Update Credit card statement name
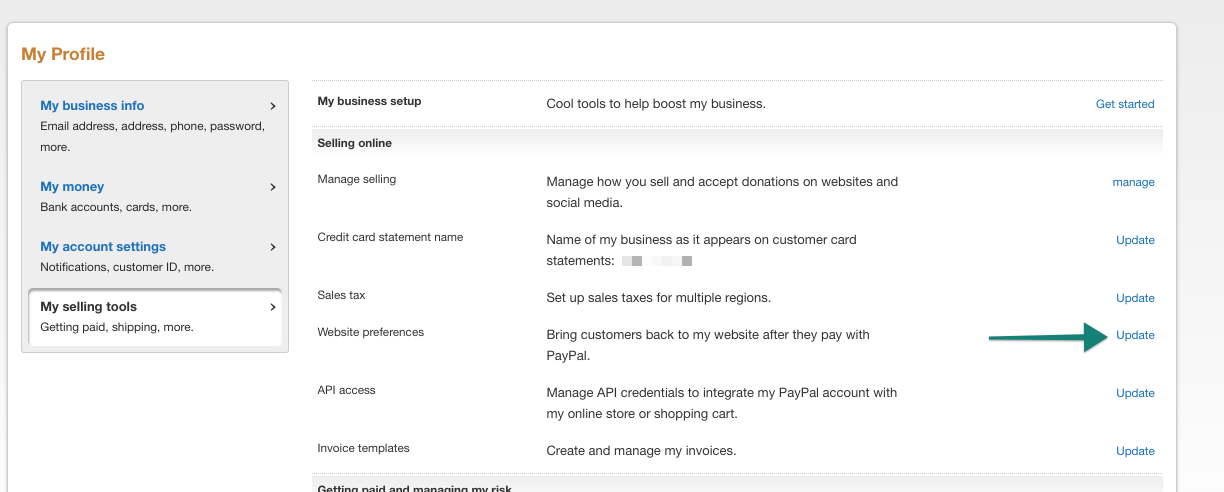1224x492 pixels. [1135, 240]
